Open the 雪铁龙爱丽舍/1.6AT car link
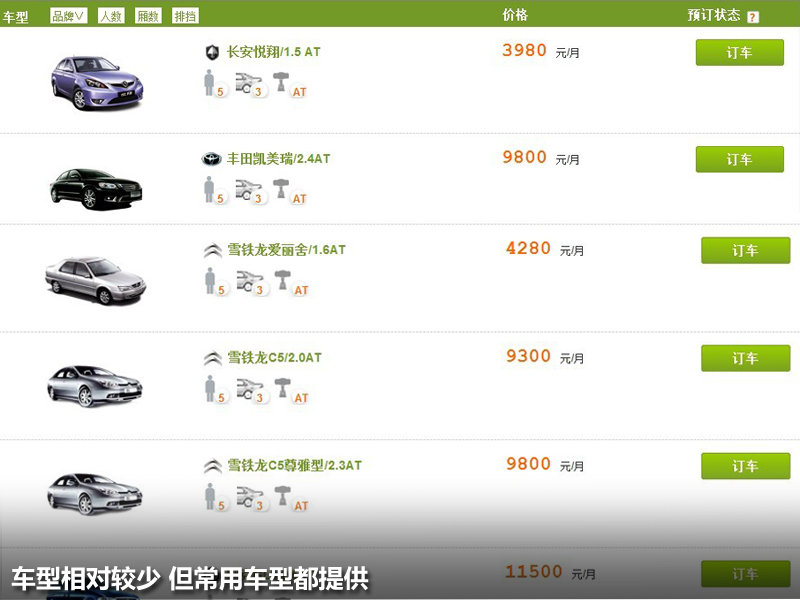 287,249
